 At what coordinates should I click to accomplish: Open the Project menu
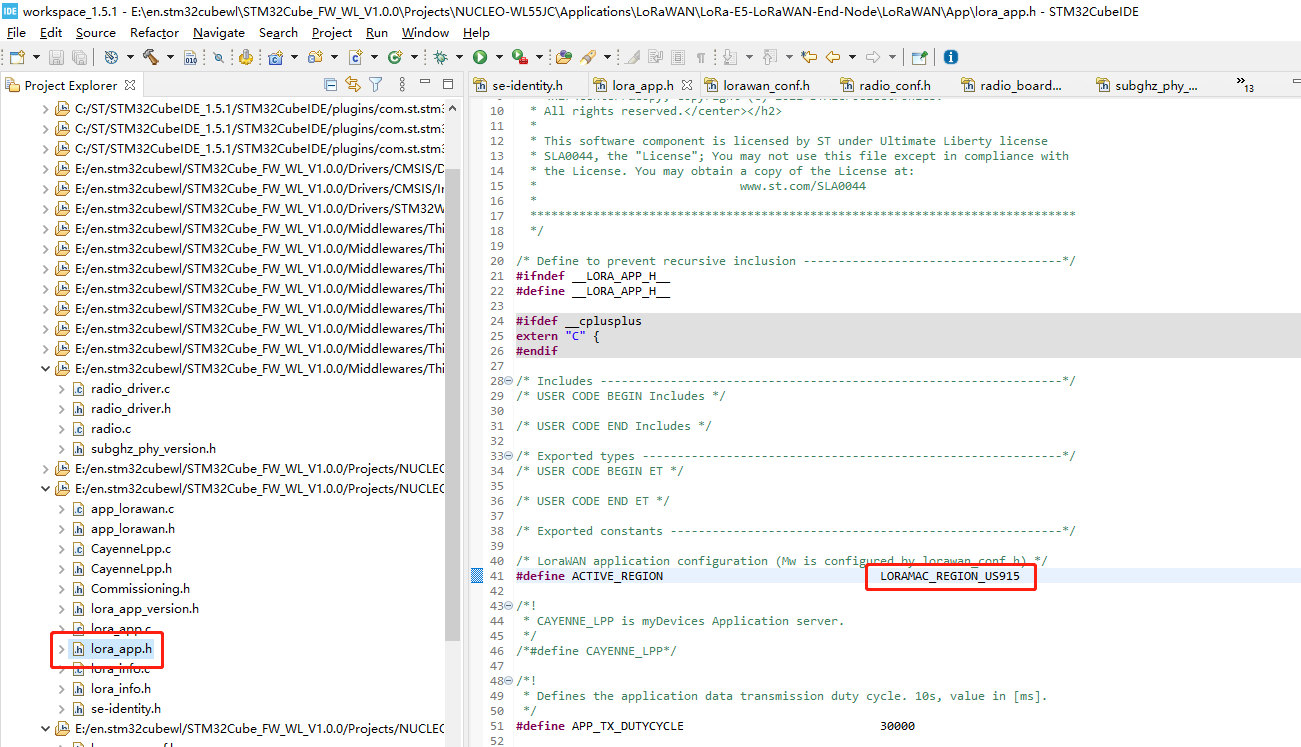331,32
